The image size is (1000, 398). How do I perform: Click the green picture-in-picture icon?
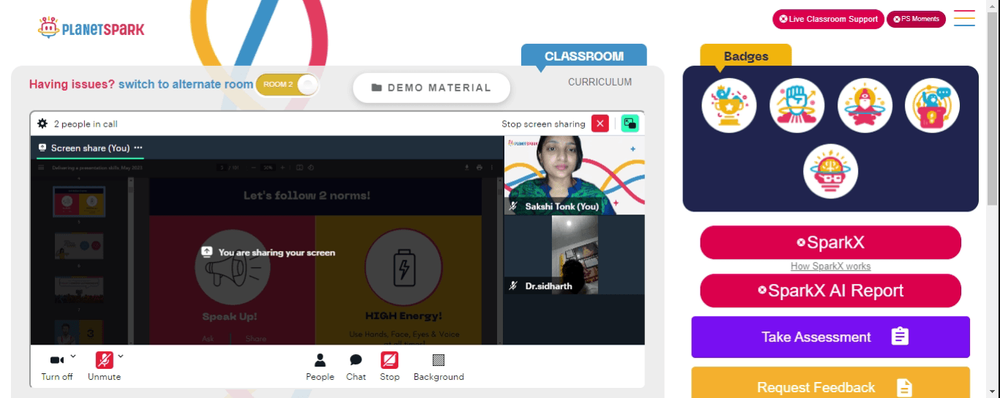tap(630, 124)
